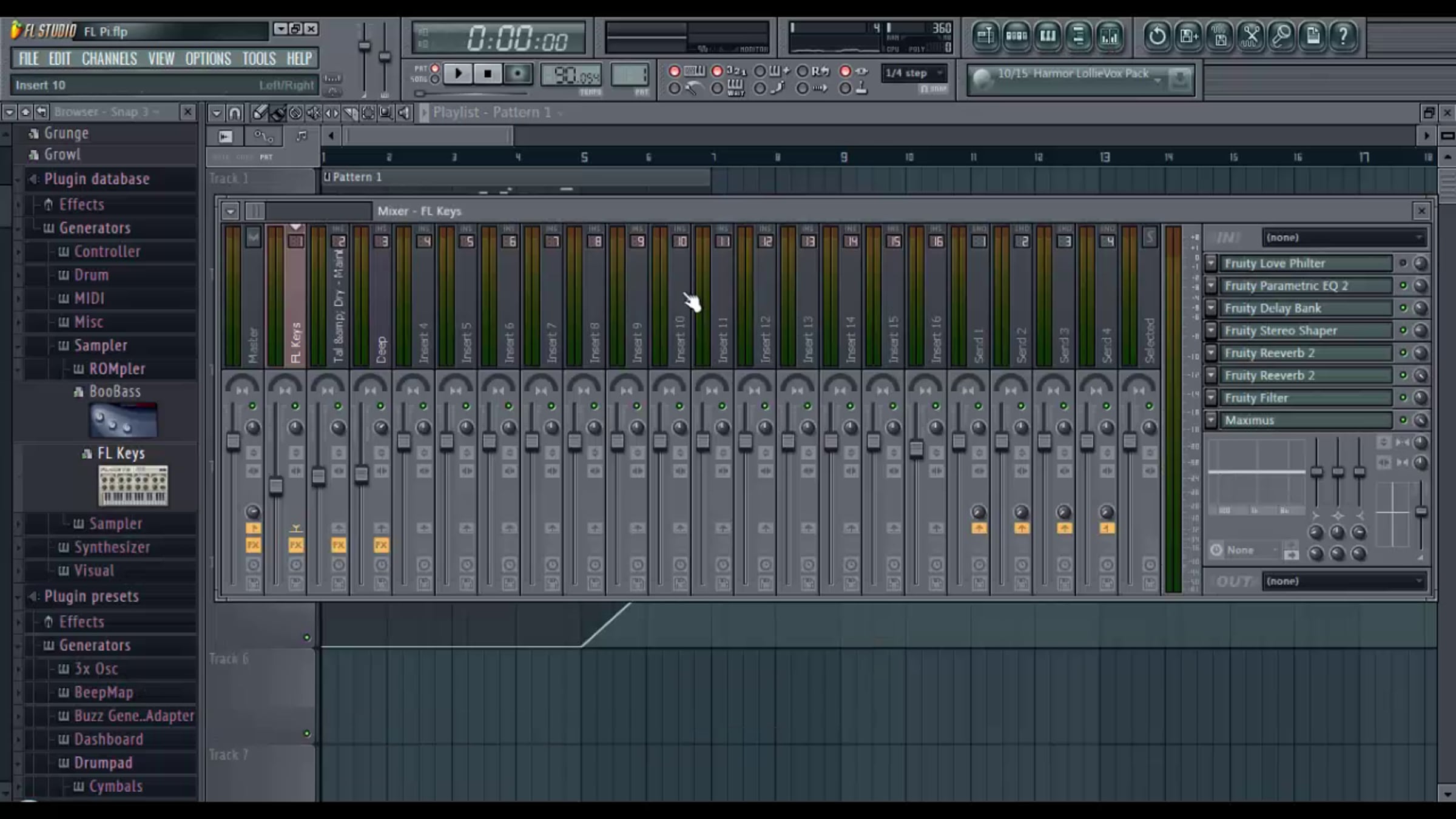The width and height of the screenshot is (1456, 819).
Task: Toggle Fruity Love Philter effect on/off
Action: pos(1403,263)
